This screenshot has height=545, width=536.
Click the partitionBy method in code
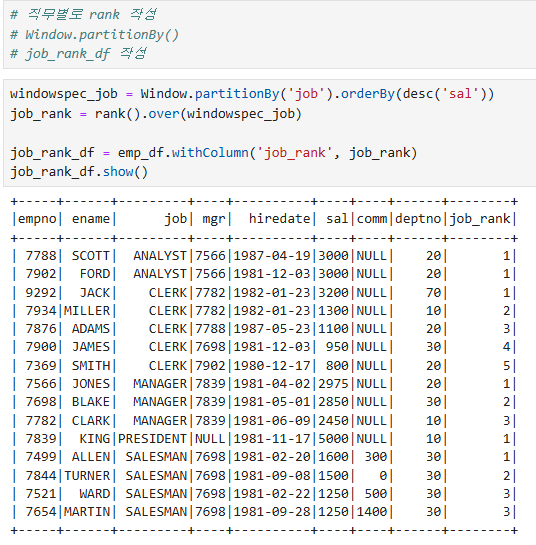[x=237, y=93]
